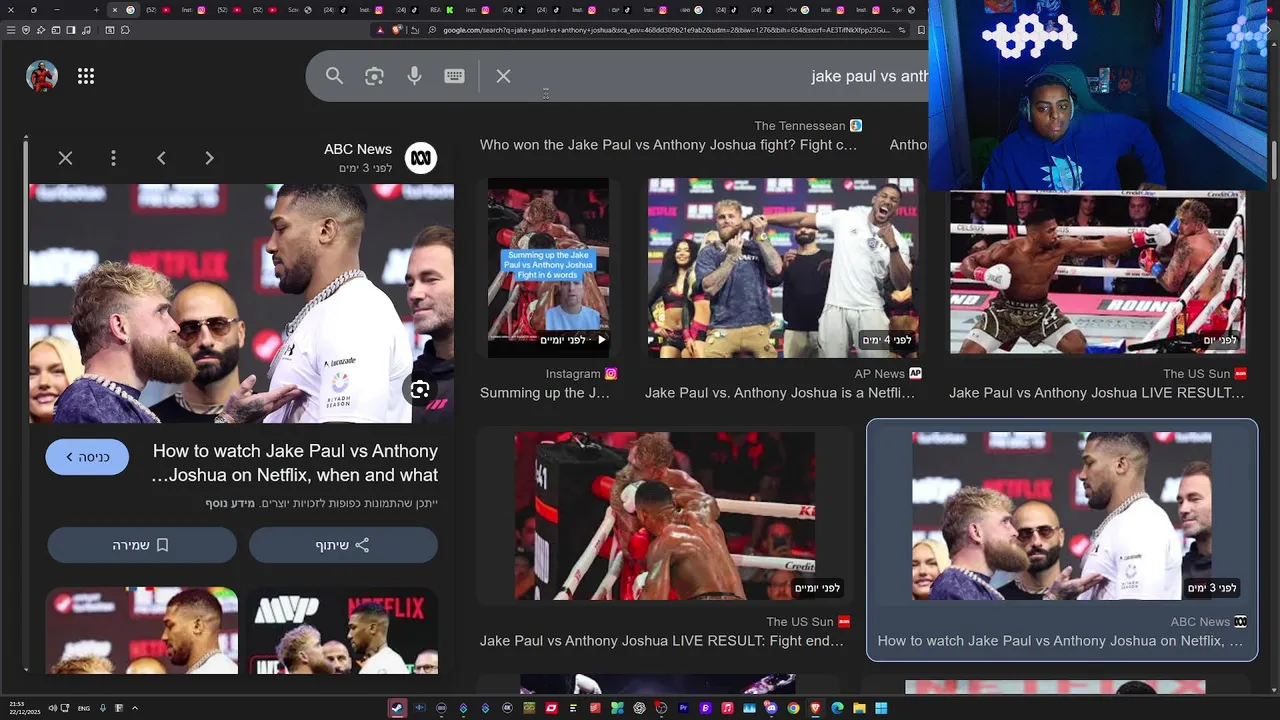The height and width of the screenshot is (720, 1280).
Task: Click the address bar URL google.com/search
Action: click(x=665, y=30)
